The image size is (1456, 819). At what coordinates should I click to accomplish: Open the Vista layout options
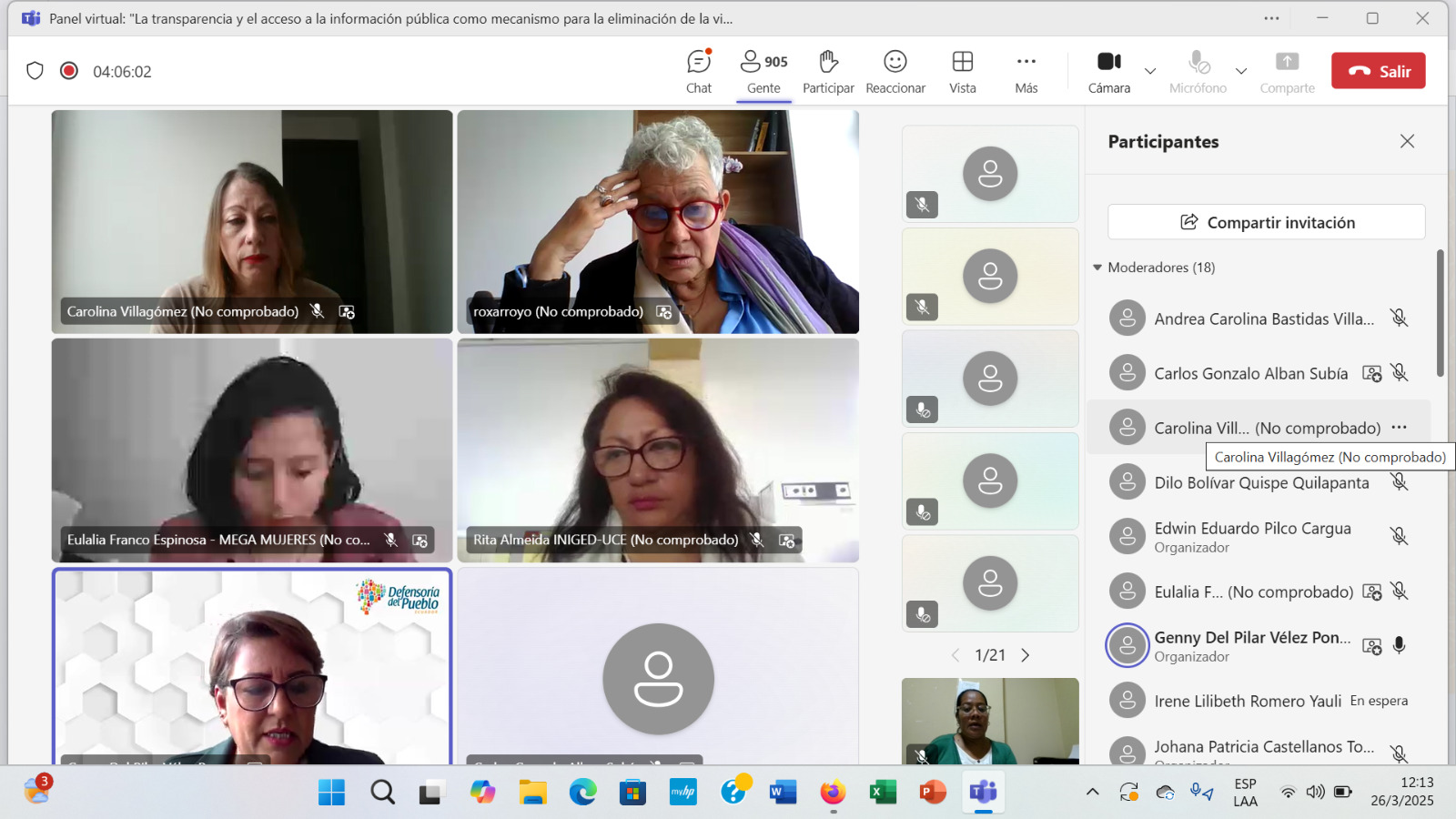(962, 71)
